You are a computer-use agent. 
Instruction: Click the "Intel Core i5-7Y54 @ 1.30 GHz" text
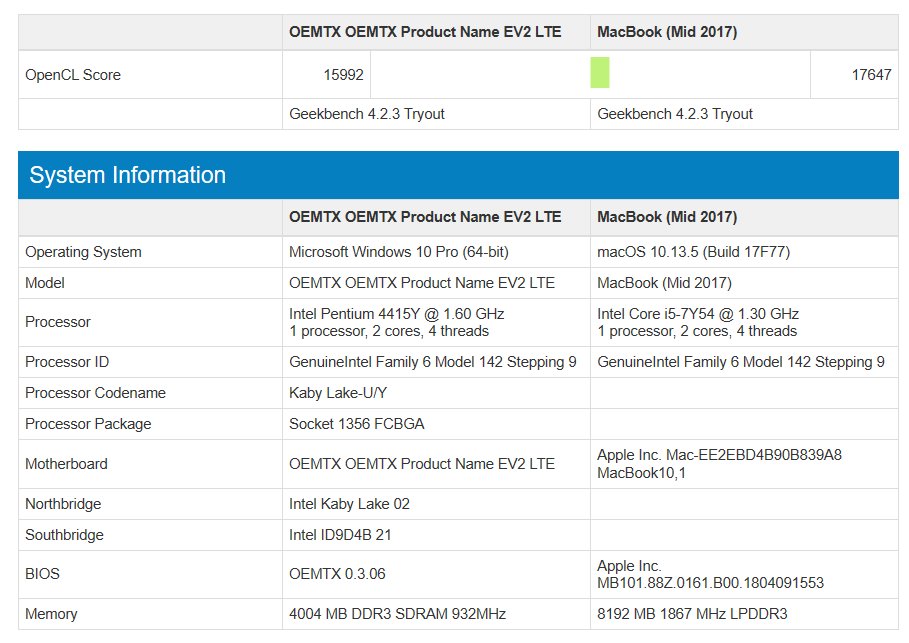[698, 314]
